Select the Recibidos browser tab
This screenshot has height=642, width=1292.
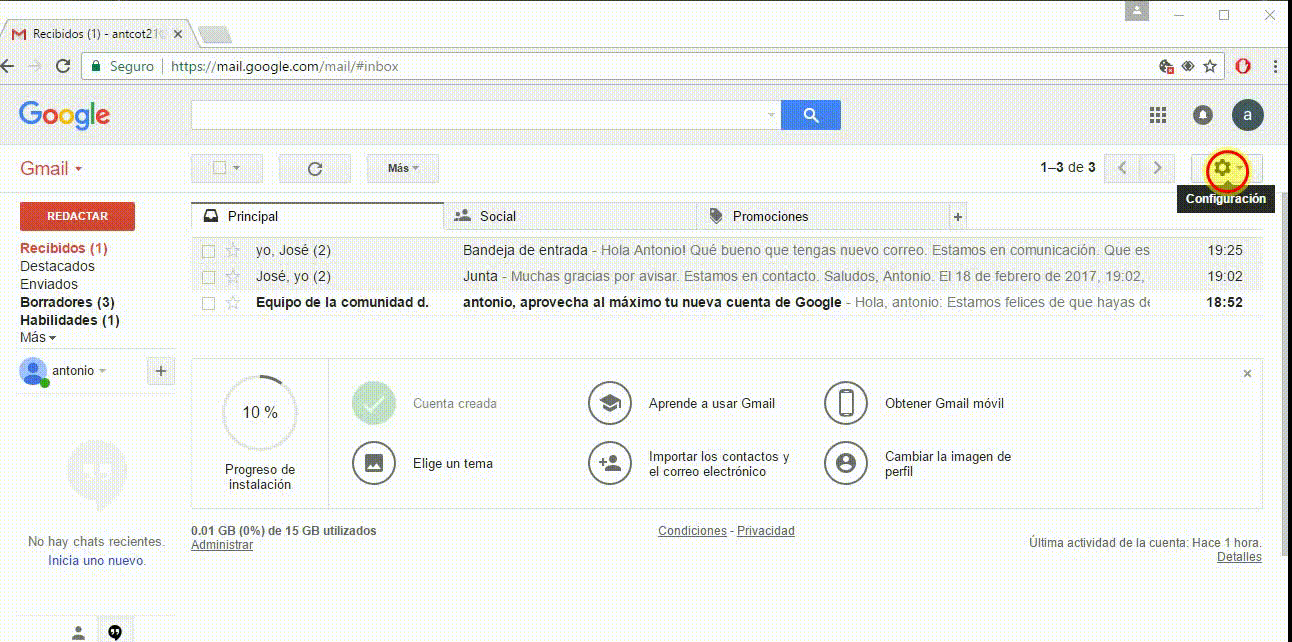click(x=98, y=33)
